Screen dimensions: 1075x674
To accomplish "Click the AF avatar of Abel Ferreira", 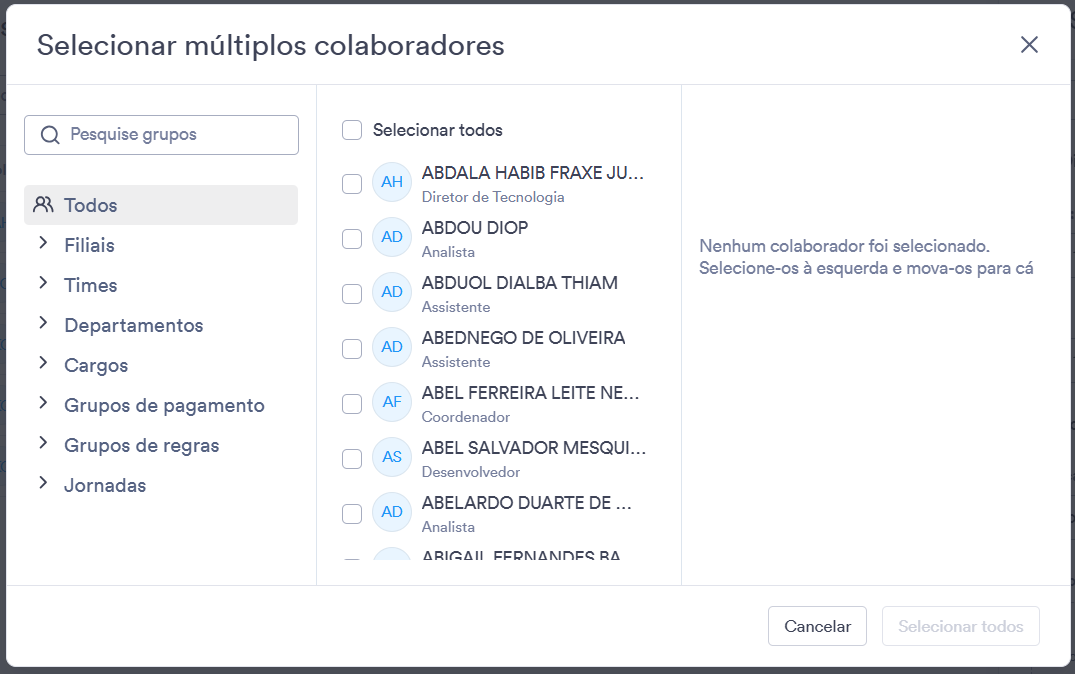I will click(x=391, y=402).
